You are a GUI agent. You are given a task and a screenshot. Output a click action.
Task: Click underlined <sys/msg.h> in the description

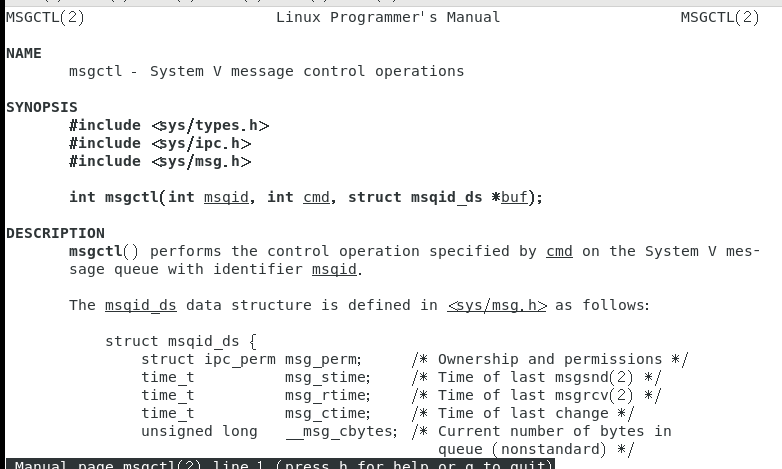click(x=497, y=305)
